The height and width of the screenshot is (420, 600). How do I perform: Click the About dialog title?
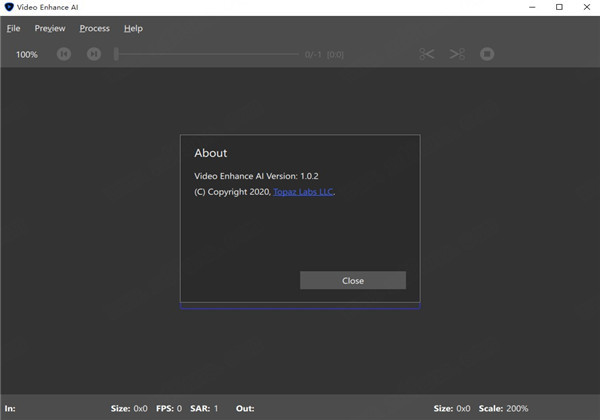[210, 153]
